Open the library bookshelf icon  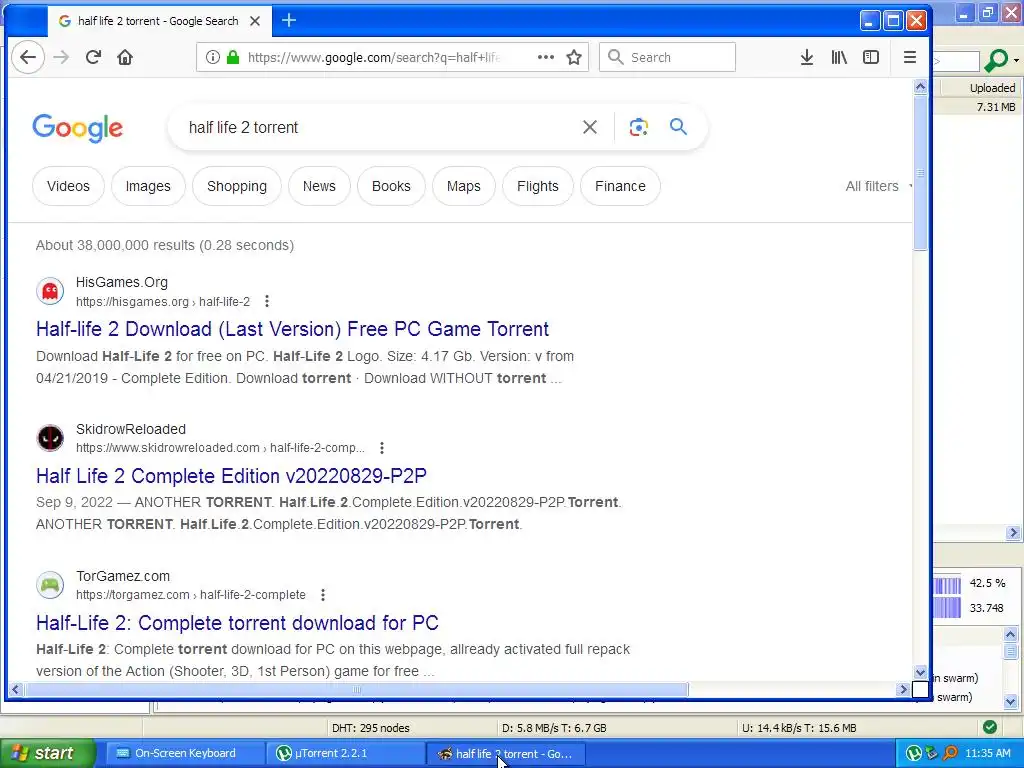839,57
